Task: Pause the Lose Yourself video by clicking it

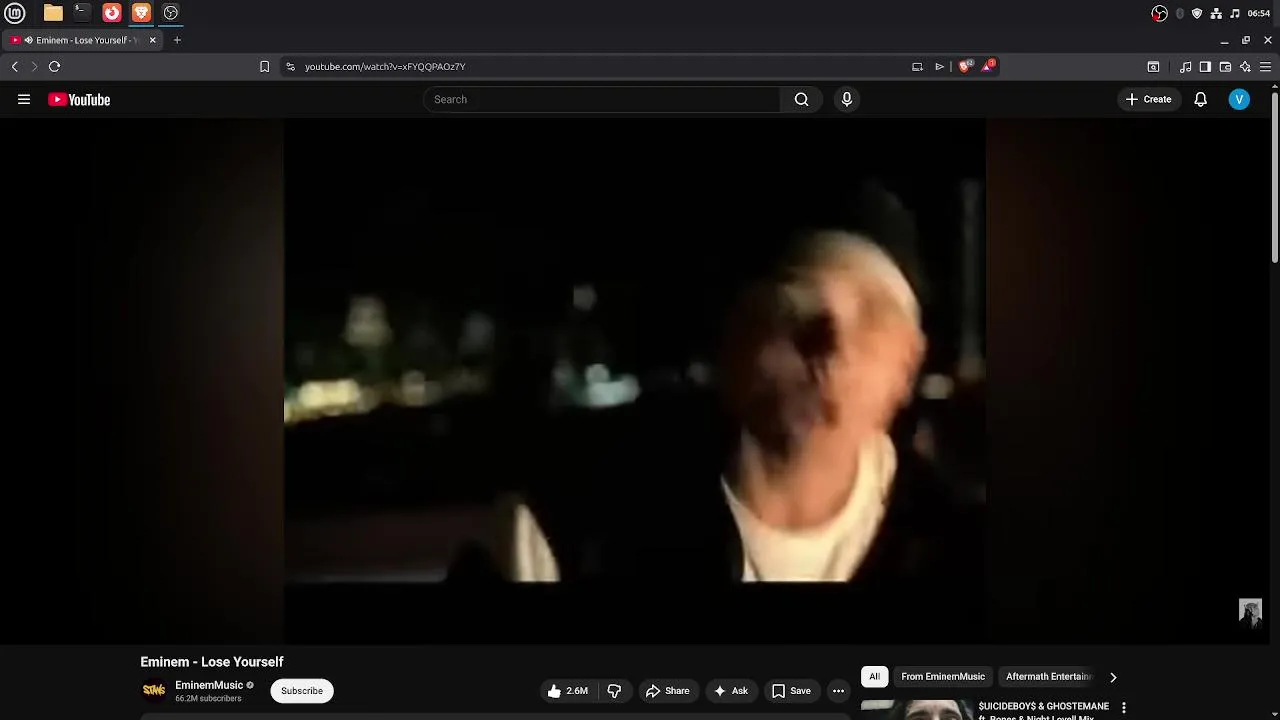Action: pyautogui.click(x=635, y=381)
